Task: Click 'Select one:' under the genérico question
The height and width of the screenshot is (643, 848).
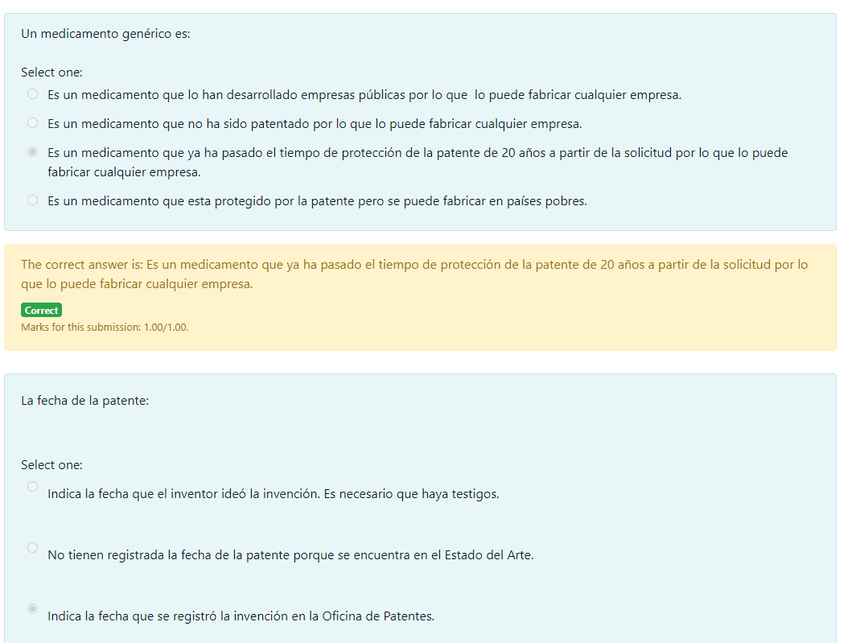Action: click(x=52, y=72)
